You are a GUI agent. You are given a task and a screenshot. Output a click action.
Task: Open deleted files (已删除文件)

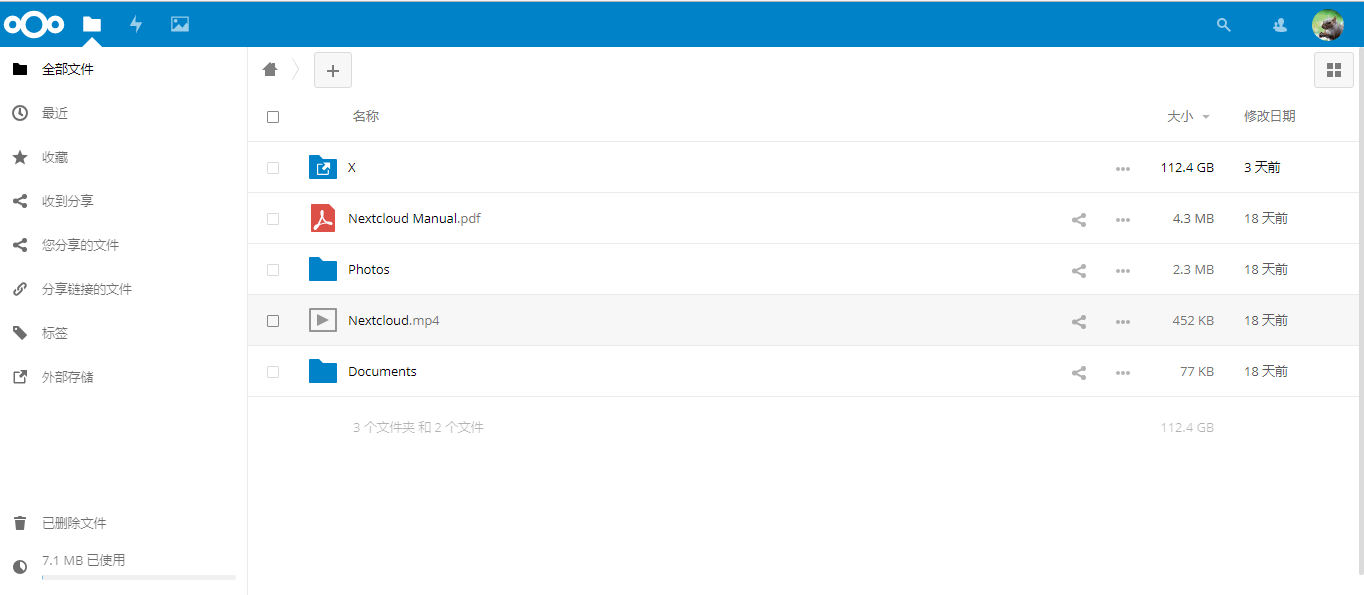click(x=73, y=523)
